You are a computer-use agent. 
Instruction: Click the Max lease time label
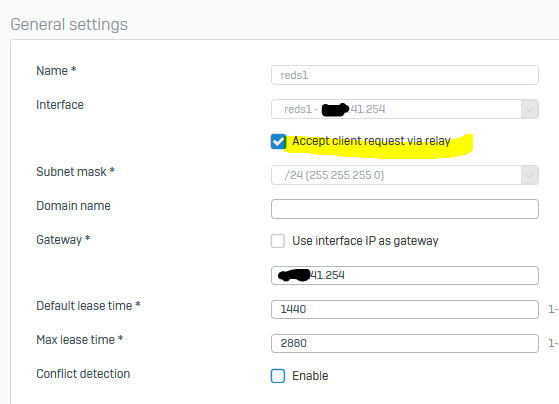click(x=80, y=340)
